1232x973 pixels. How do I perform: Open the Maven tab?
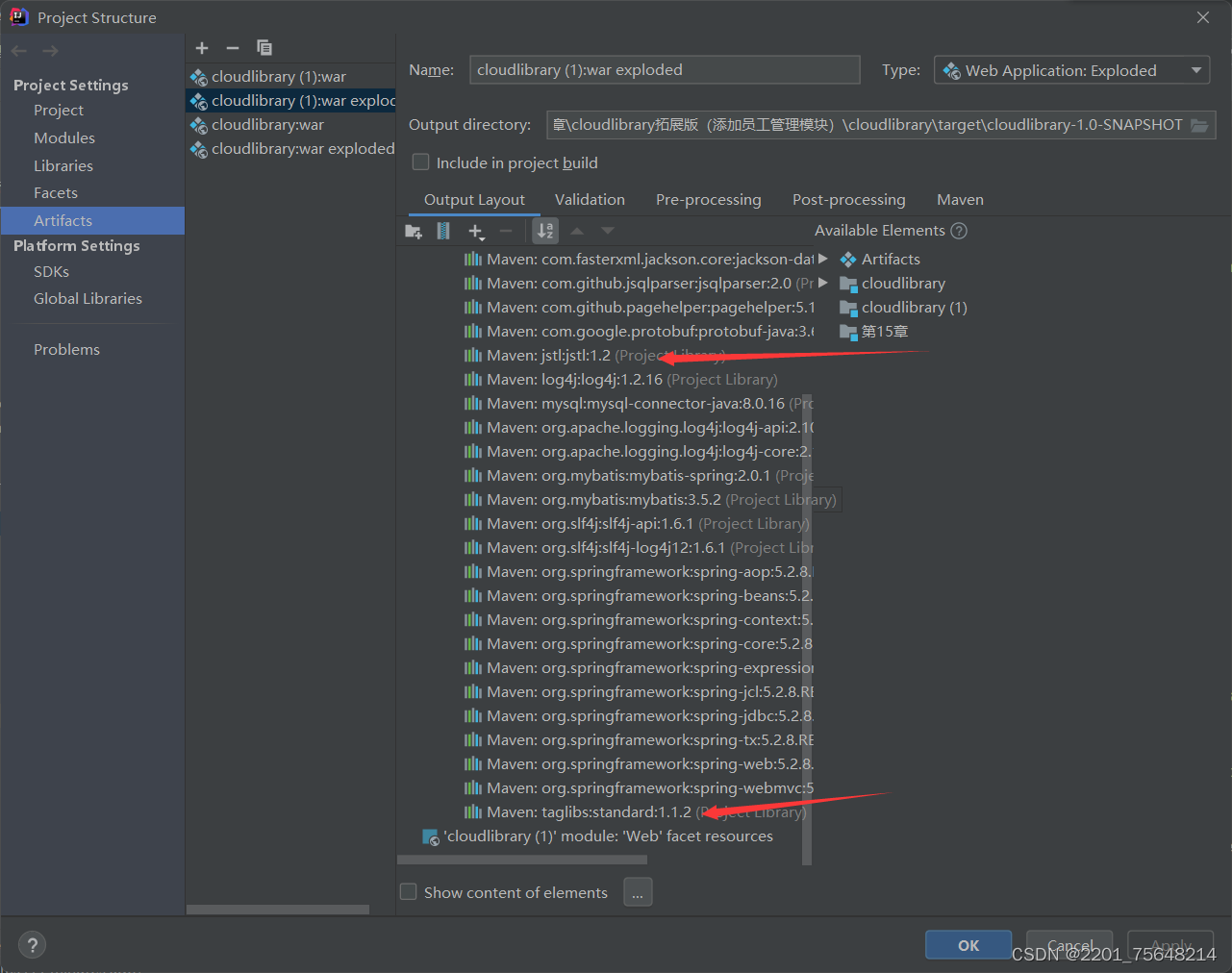click(x=960, y=200)
